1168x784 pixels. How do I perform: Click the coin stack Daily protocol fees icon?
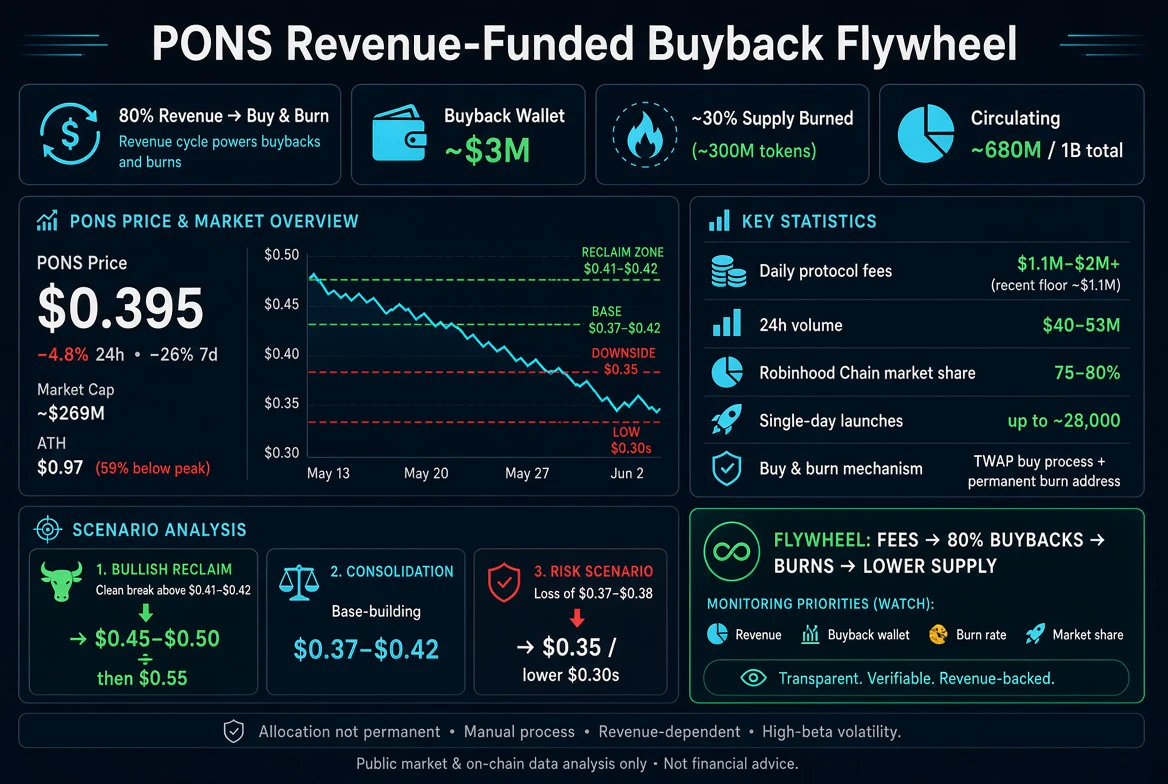point(728,271)
